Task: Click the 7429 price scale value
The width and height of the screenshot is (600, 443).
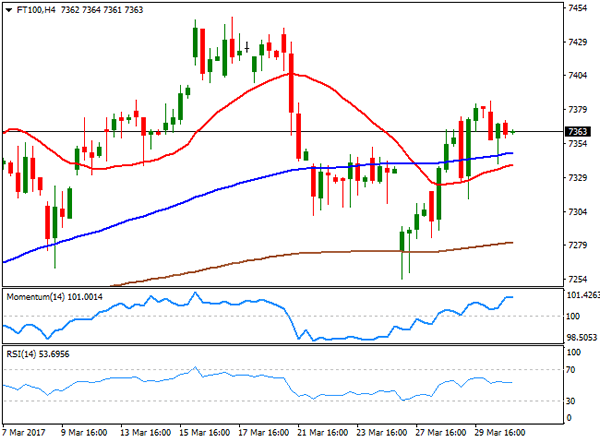Action: click(x=578, y=42)
